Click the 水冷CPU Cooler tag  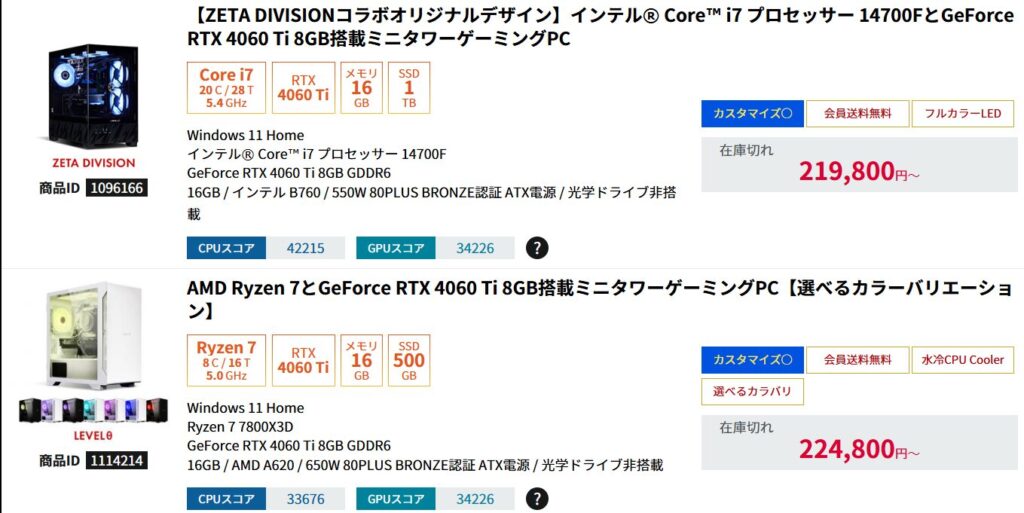click(x=962, y=360)
